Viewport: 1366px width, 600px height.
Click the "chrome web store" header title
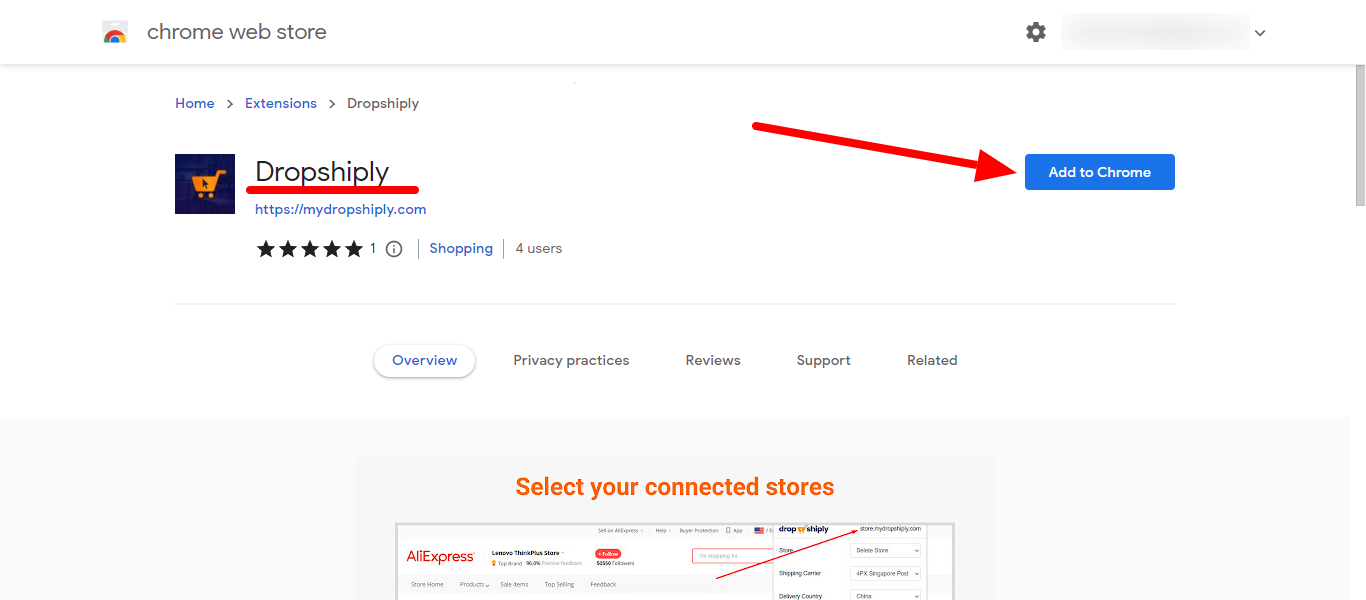pos(237,32)
